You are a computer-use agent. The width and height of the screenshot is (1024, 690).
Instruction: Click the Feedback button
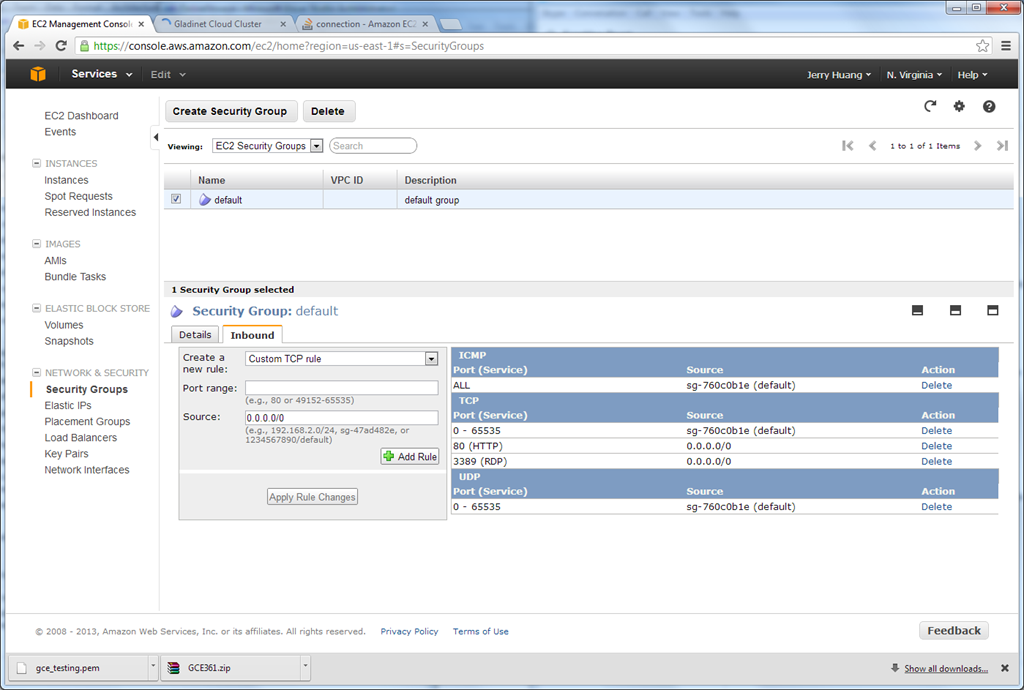coord(954,631)
